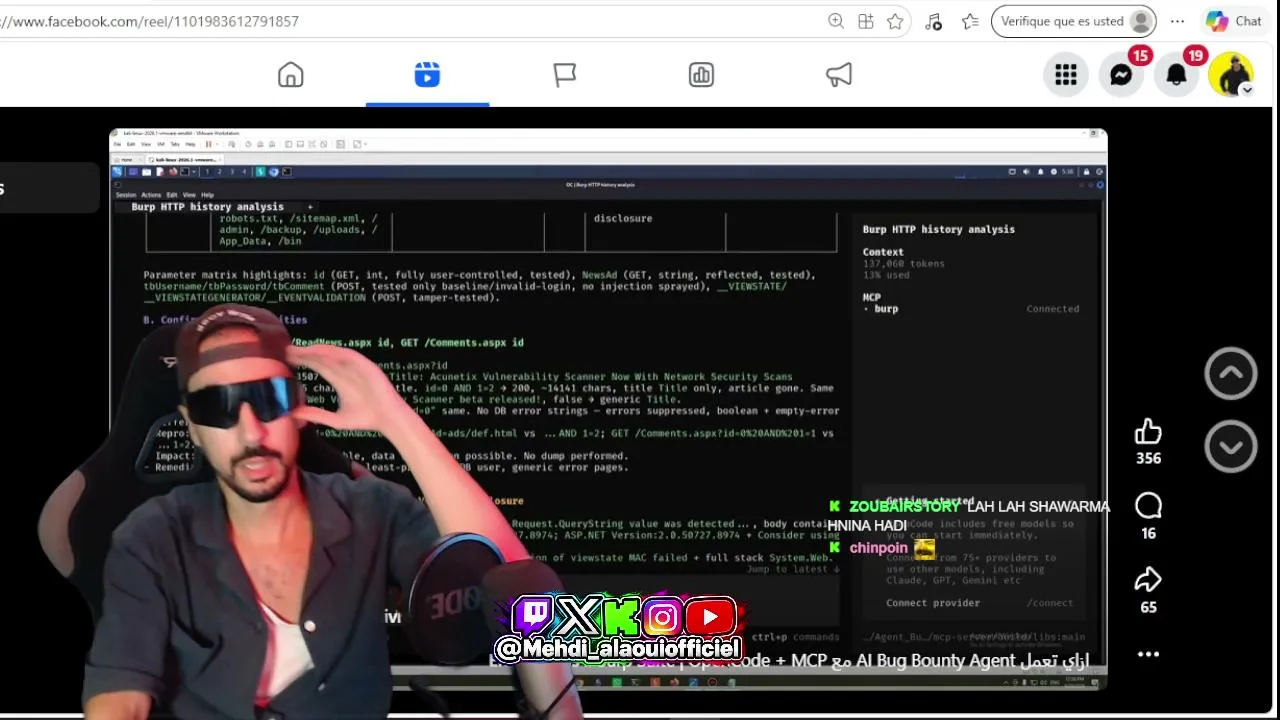Add page to favorites star
The height and width of the screenshot is (720, 1280).
[895, 21]
